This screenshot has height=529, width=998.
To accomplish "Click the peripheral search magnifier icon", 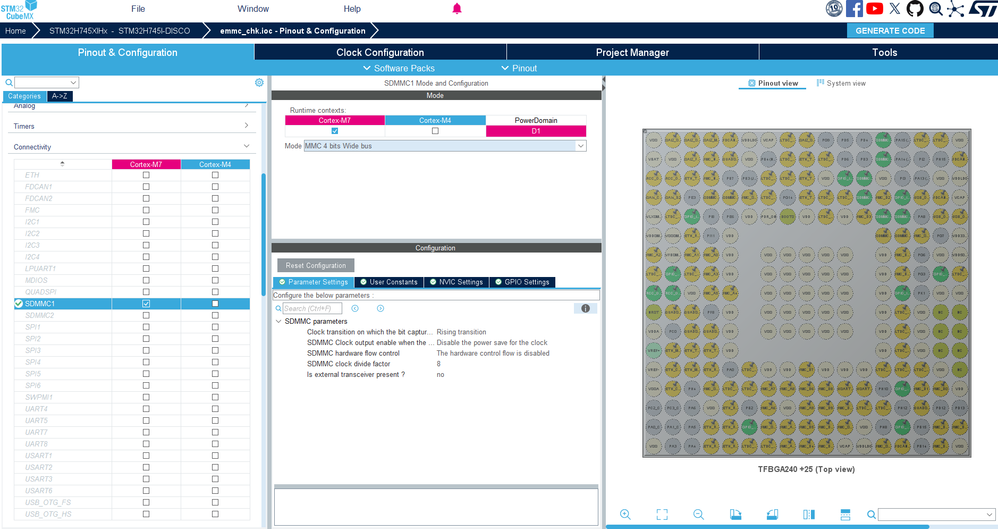I will coord(9,82).
